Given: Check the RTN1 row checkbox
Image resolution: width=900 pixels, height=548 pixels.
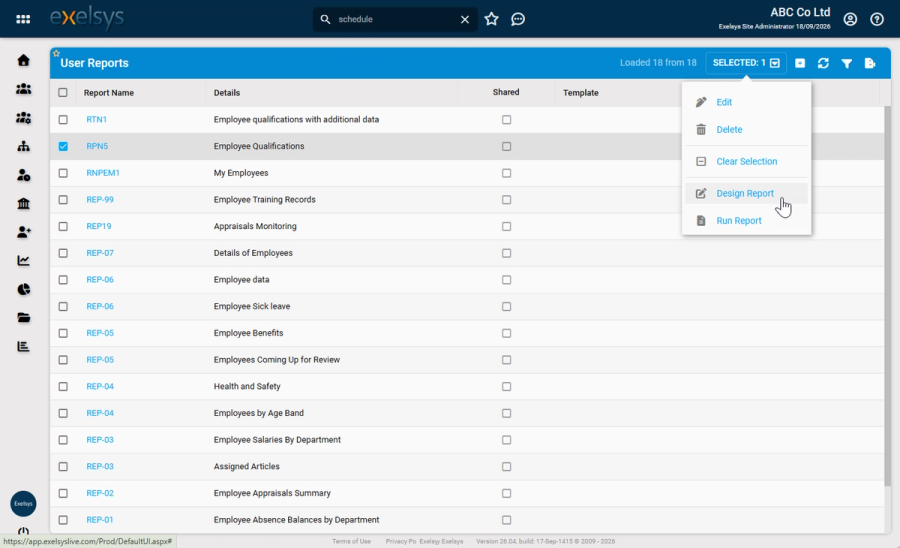Looking at the screenshot, I should [x=63, y=119].
